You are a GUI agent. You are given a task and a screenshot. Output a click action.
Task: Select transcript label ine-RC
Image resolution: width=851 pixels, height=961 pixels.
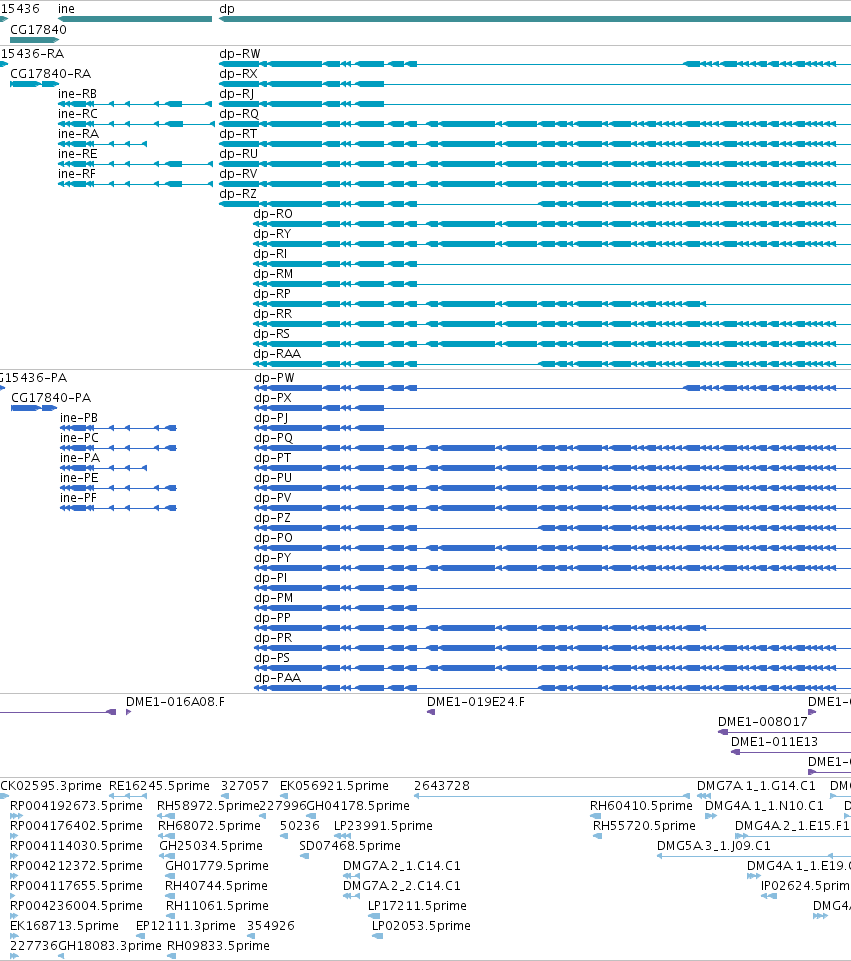click(78, 114)
